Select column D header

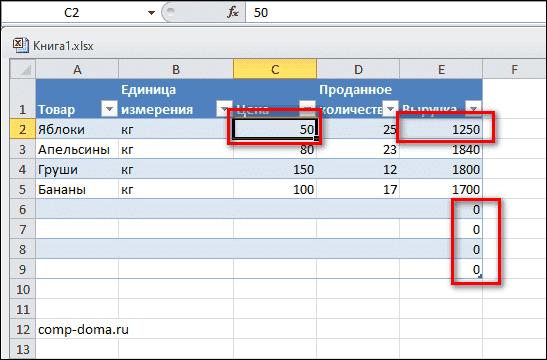[358, 69]
